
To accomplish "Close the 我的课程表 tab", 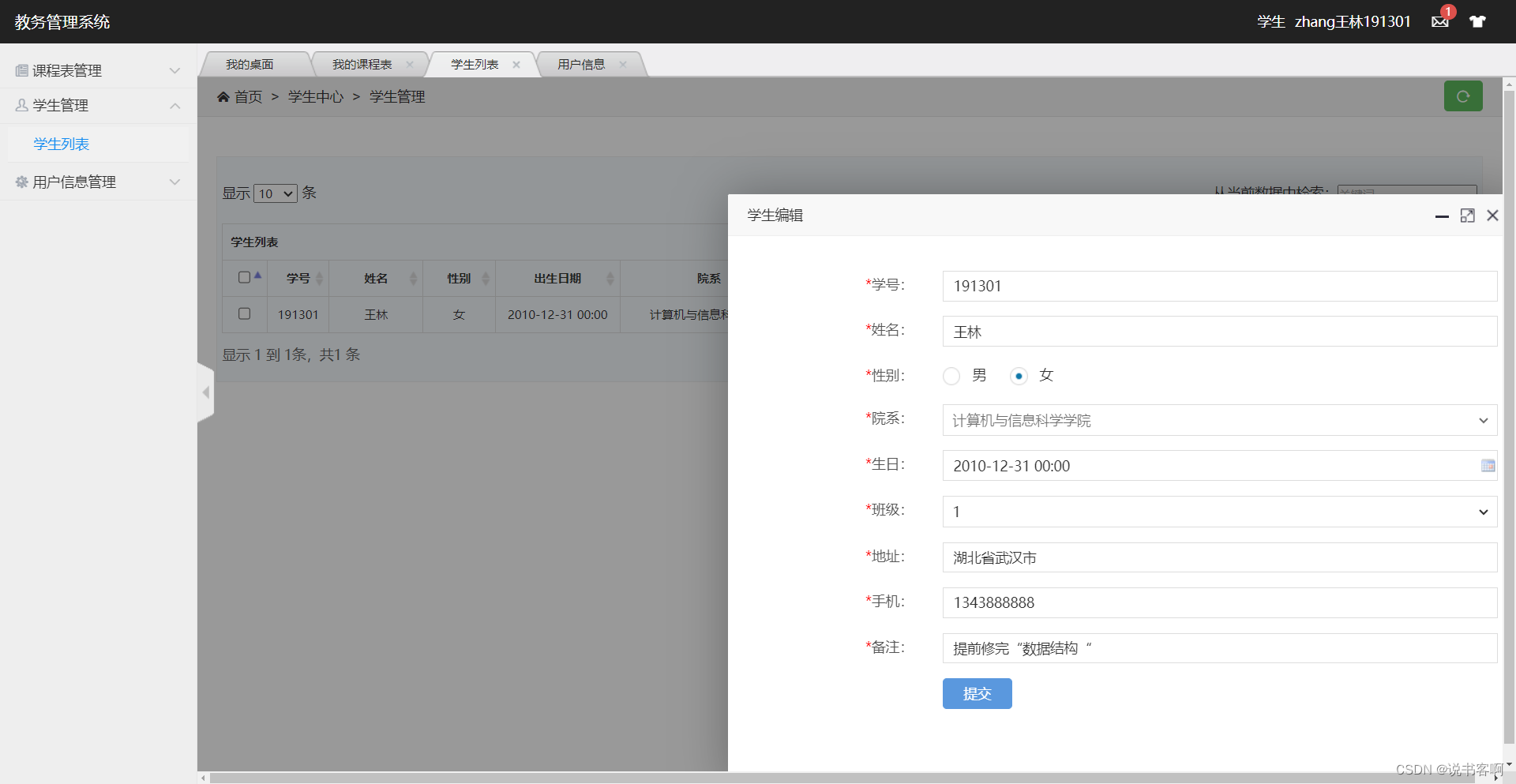I will (410, 65).
